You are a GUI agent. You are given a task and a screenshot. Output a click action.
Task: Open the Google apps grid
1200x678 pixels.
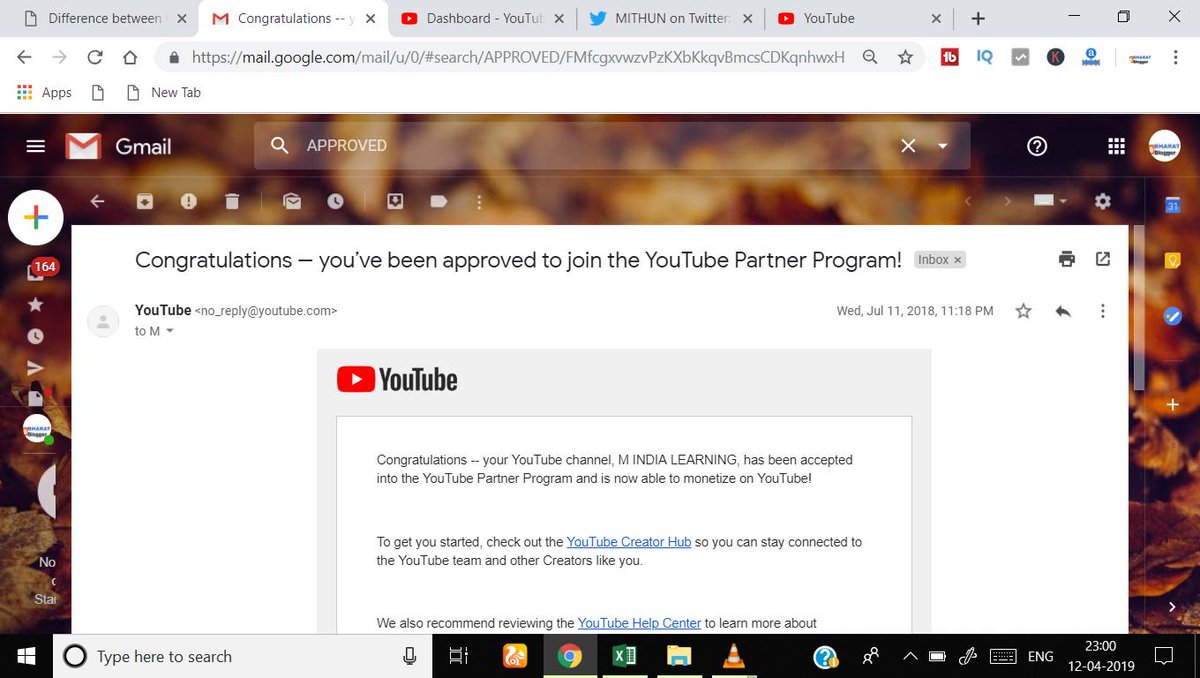pos(1117,146)
